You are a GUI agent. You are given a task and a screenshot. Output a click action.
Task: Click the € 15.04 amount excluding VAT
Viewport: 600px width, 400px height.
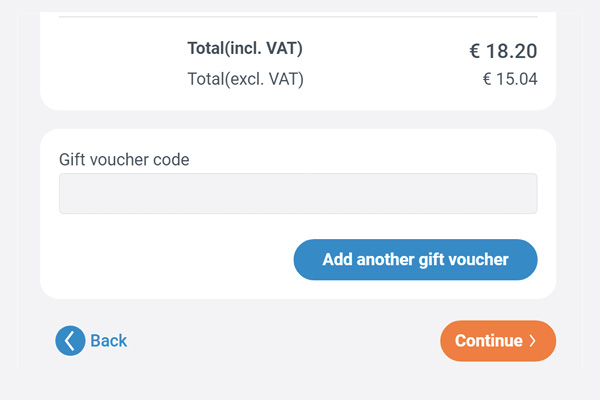[510, 79]
